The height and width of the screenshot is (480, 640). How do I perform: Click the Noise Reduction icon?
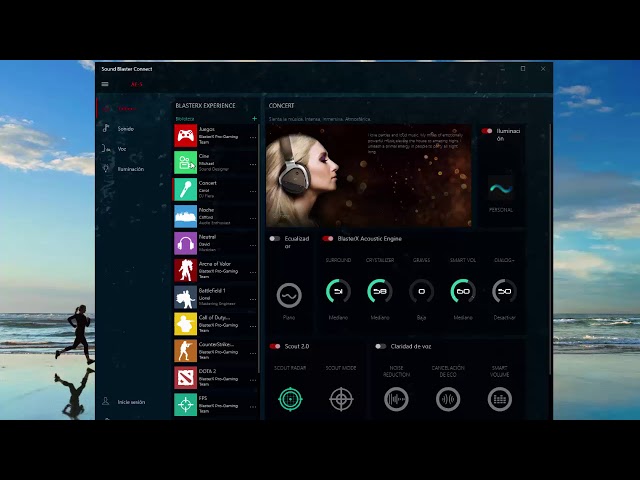[x=396, y=399]
